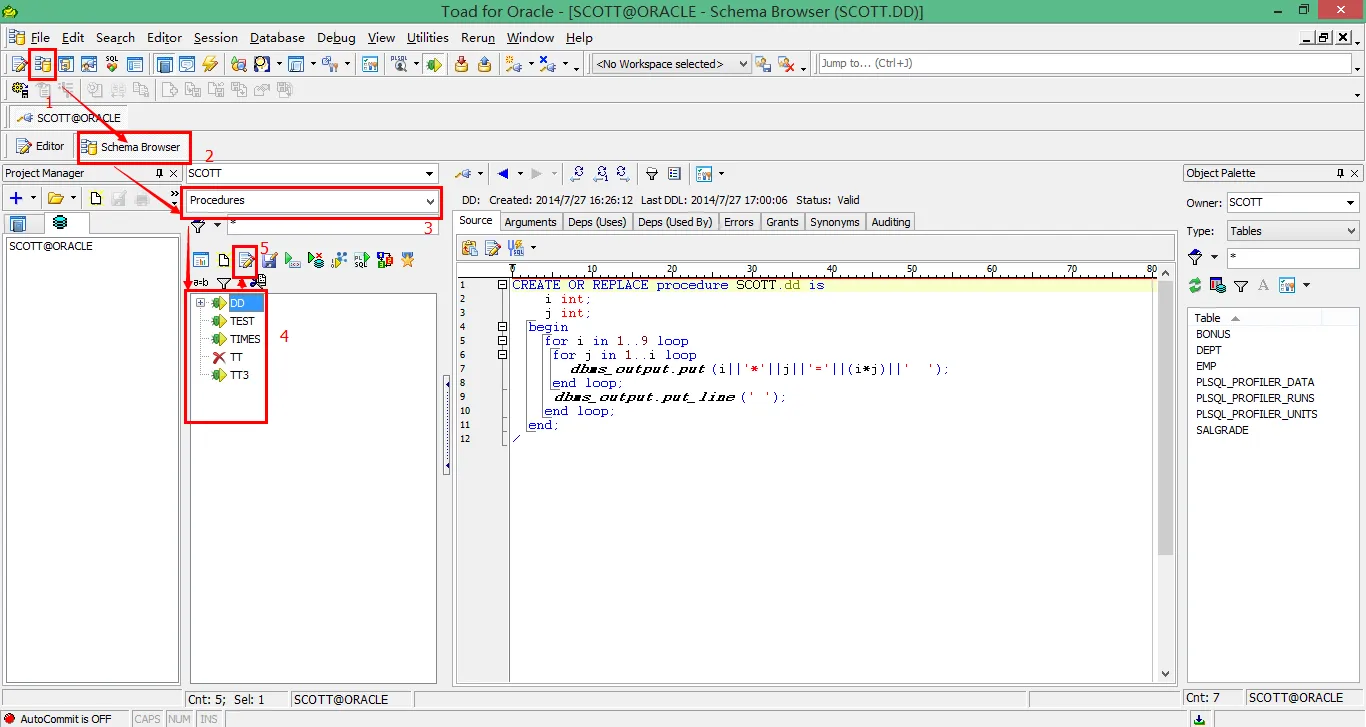Click the new connection plug icon with star
Viewport: 1366px width, 727px height.
coord(514,64)
